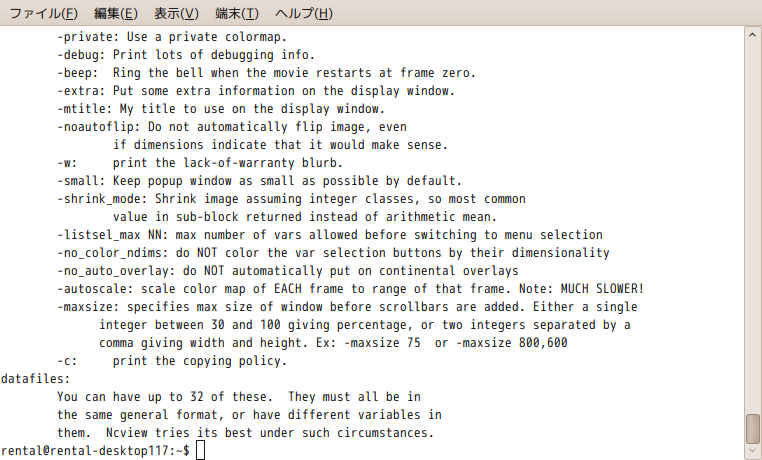
Task: Click the cursor block after the shell prompt
Action: click(200, 450)
